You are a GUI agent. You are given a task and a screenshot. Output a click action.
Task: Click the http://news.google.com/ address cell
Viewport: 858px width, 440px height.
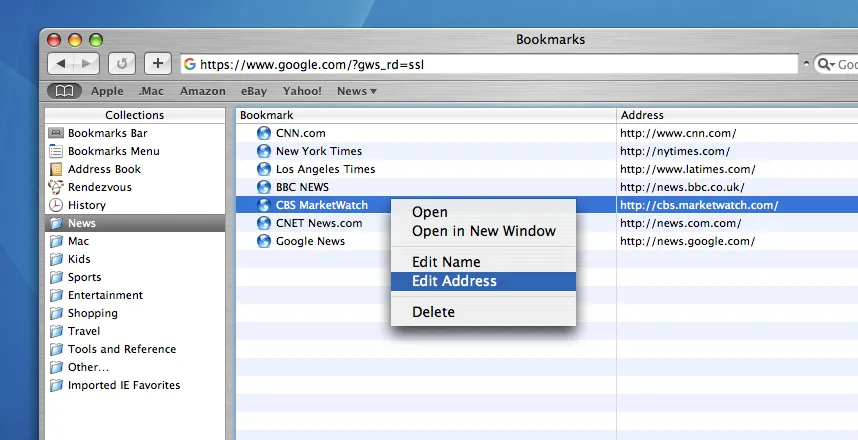(687, 241)
